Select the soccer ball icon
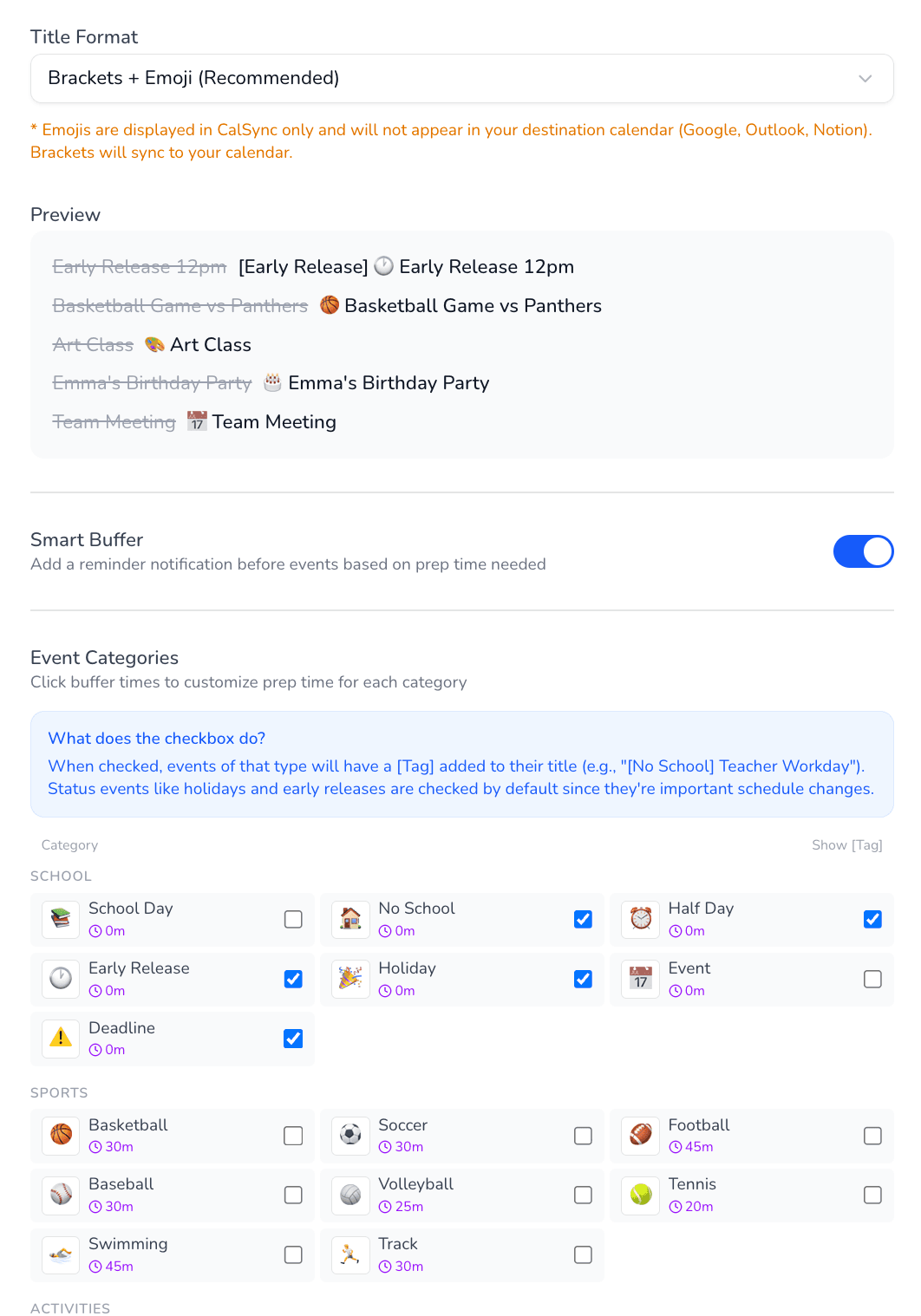 349,1135
